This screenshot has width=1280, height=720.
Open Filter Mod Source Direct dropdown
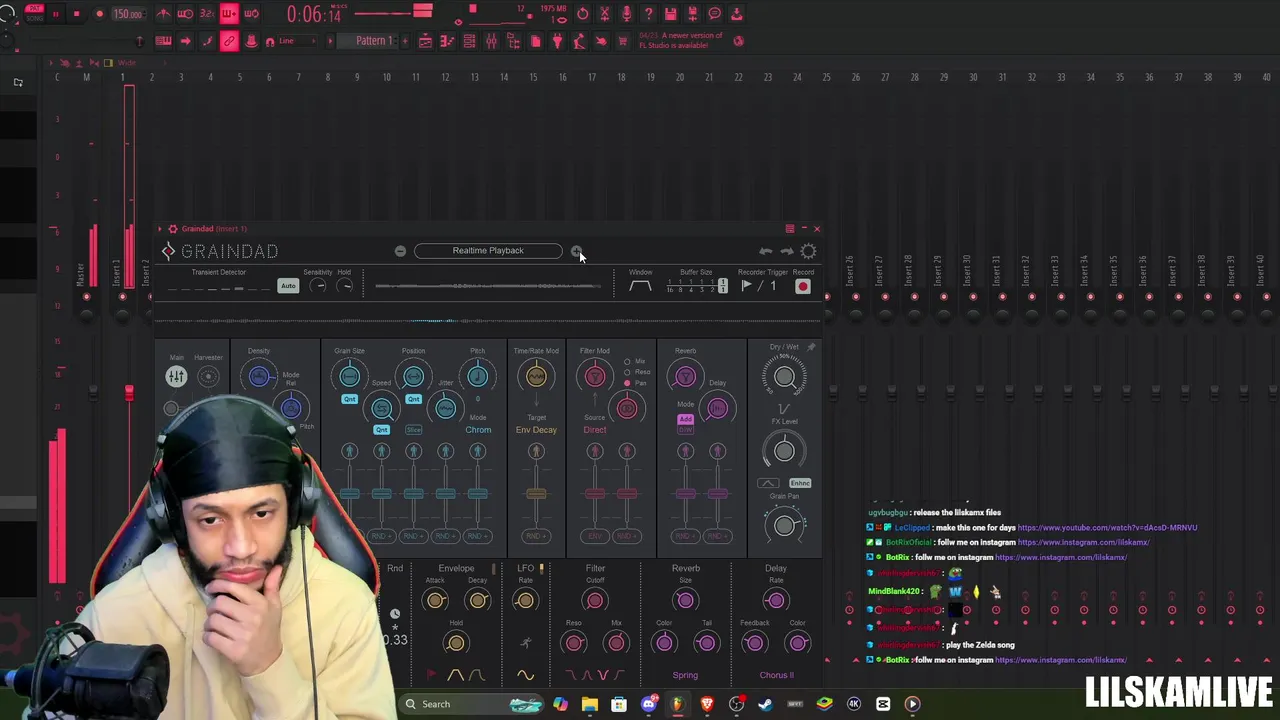595,430
